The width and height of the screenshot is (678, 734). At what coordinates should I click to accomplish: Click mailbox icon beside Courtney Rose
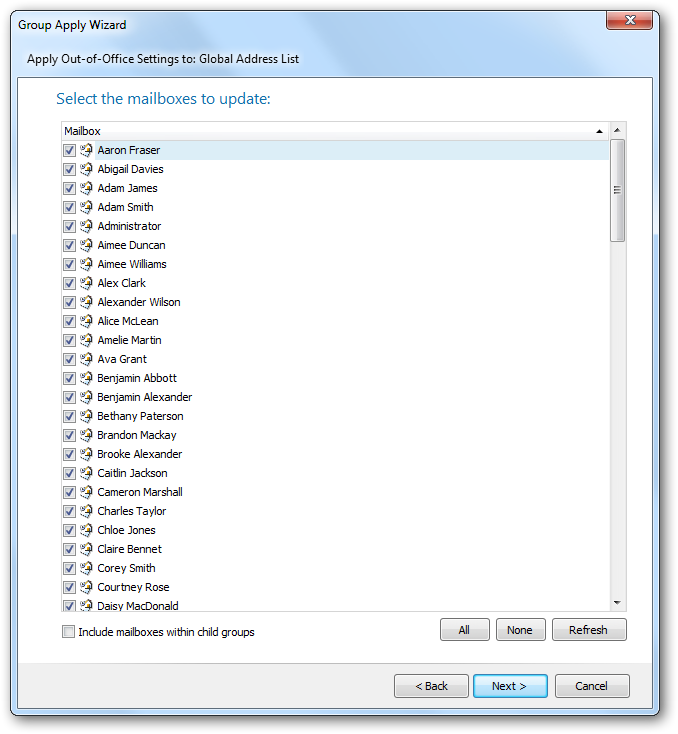86,587
